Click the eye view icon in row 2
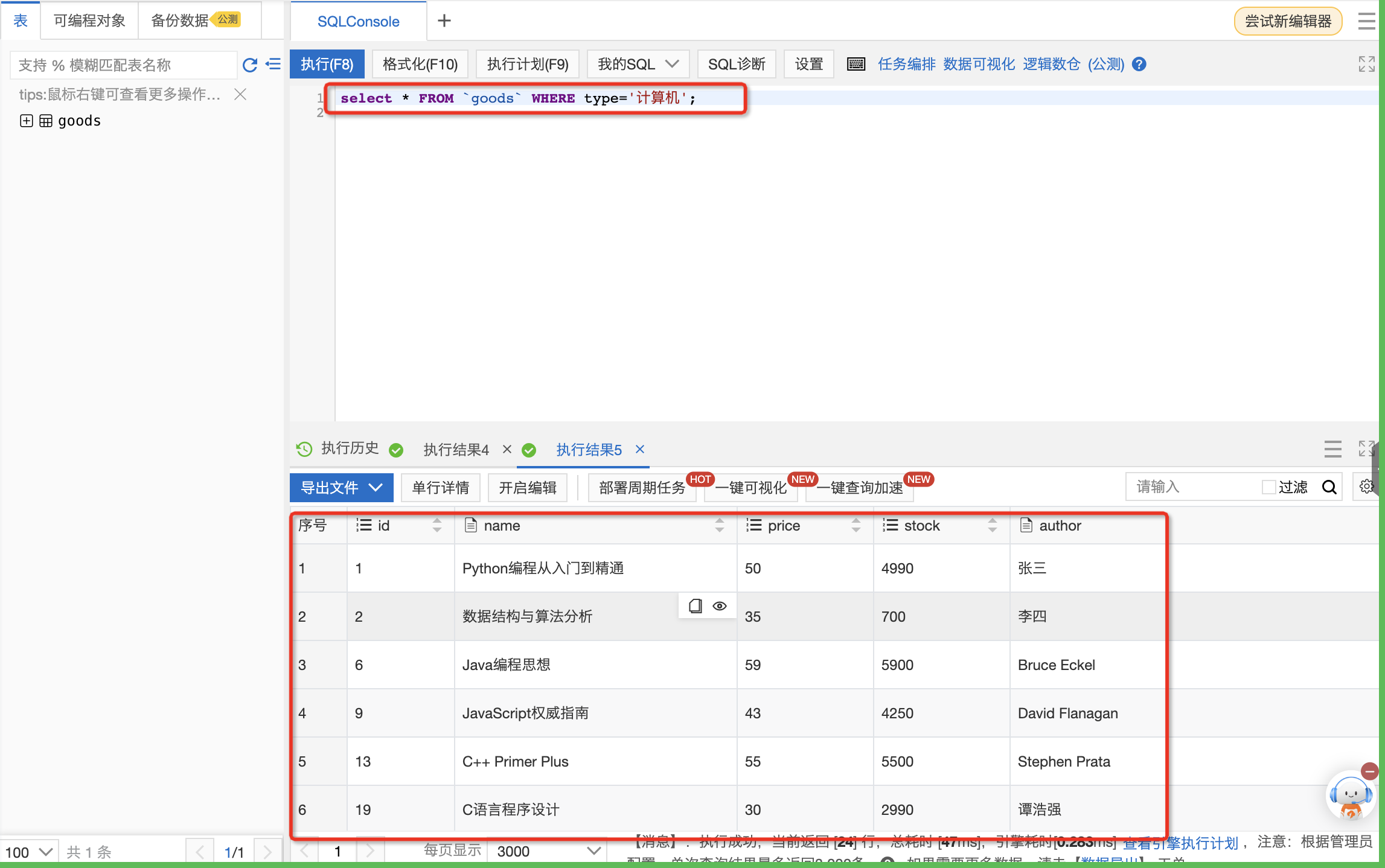This screenshot has width=1385, height=868. (x=720, y=606)
